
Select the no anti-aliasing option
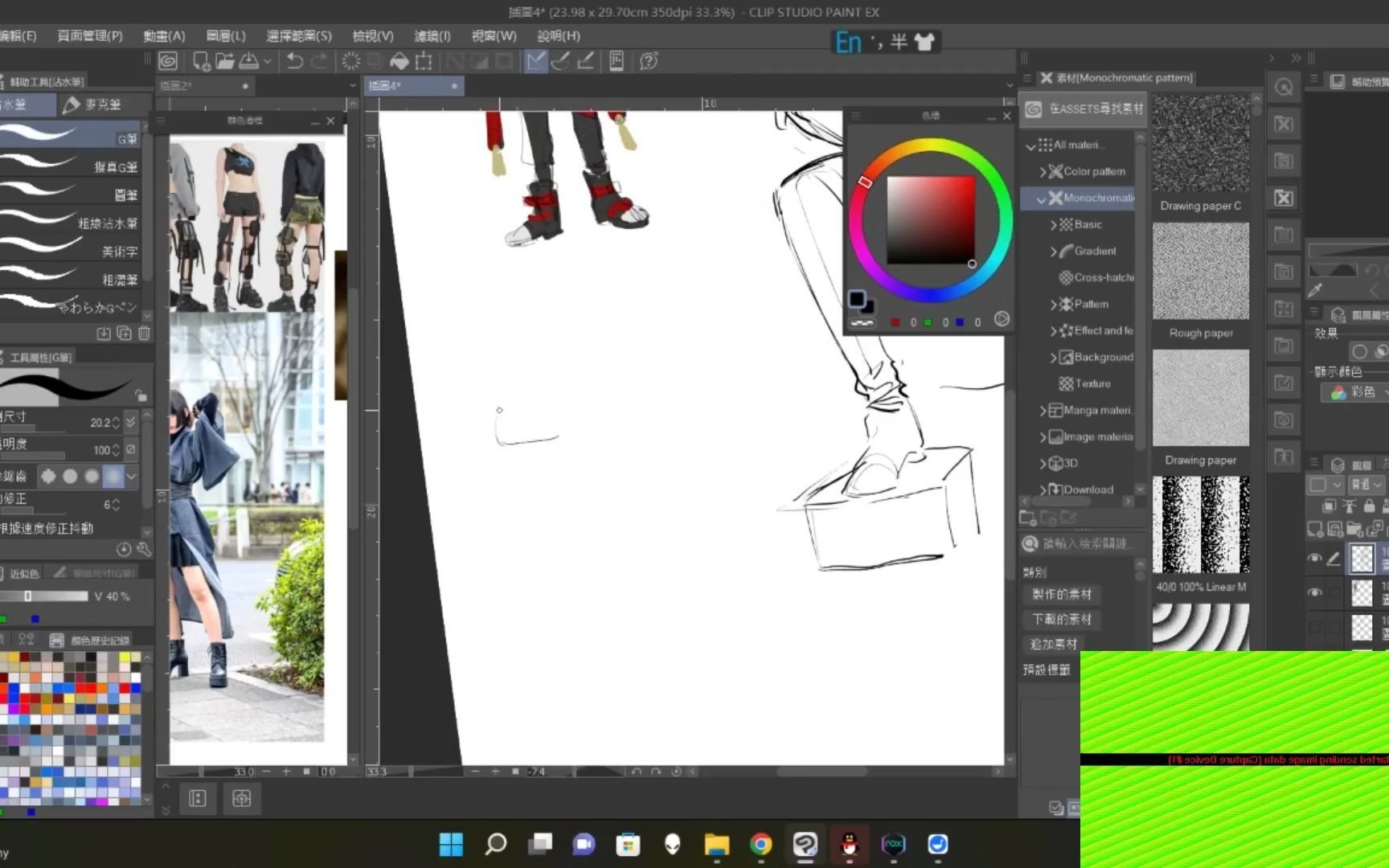point(48,477)
